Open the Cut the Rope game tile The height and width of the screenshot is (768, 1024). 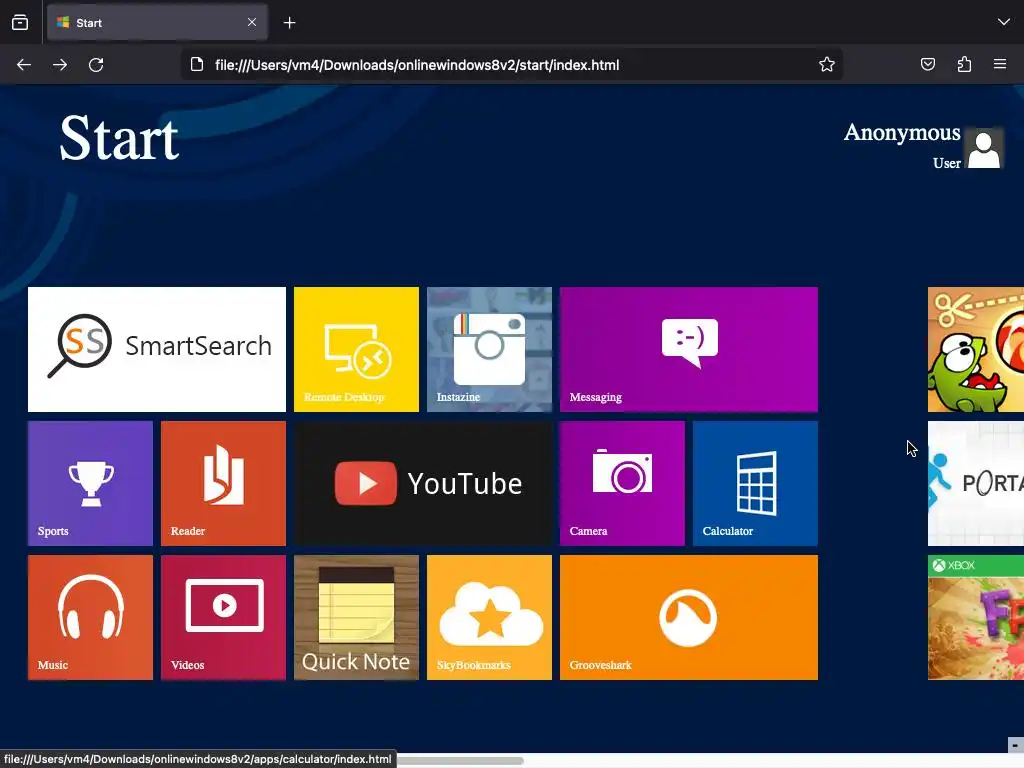click(x=976, y=349)
